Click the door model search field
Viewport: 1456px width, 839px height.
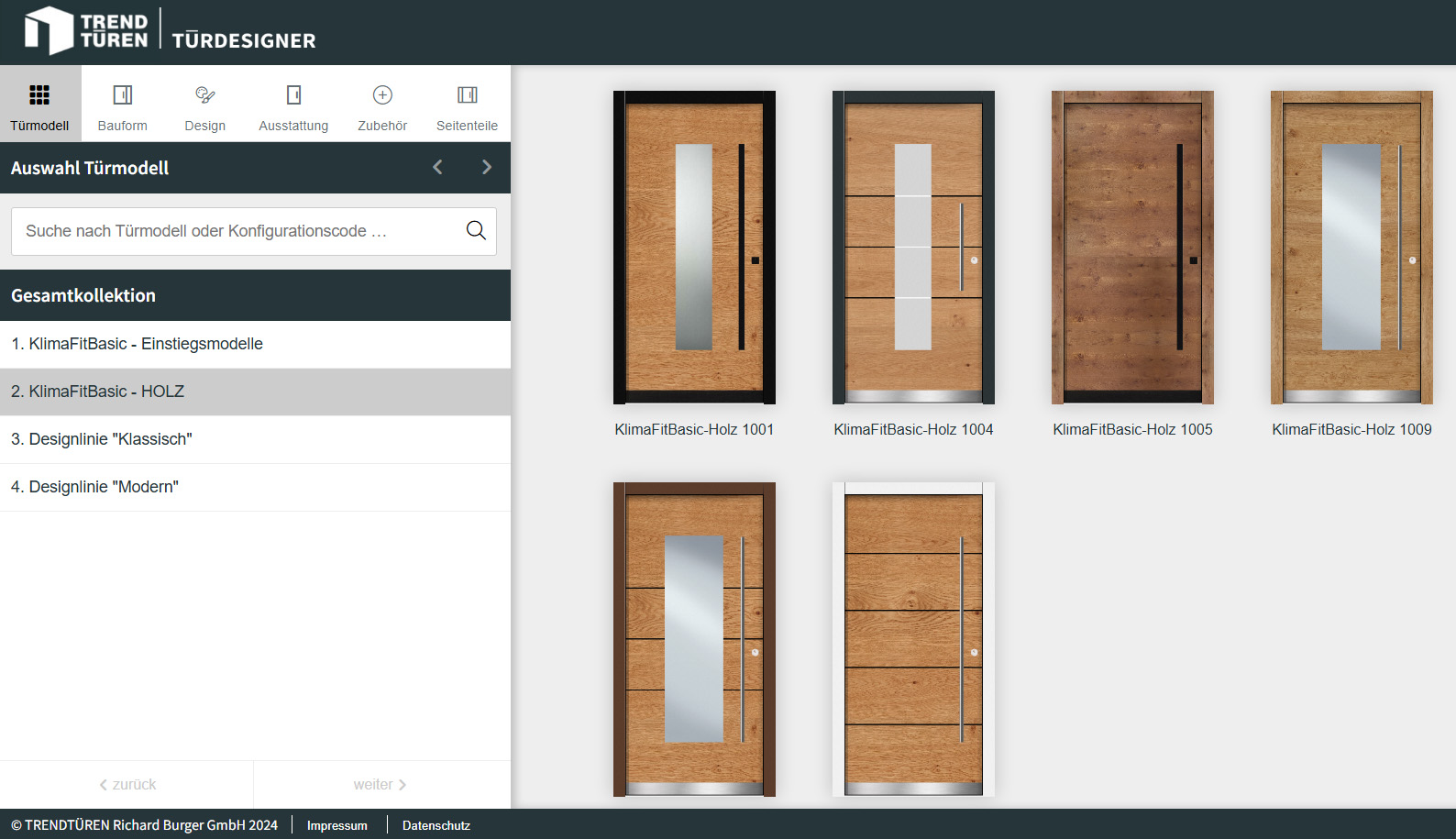[x=238, y=231]
